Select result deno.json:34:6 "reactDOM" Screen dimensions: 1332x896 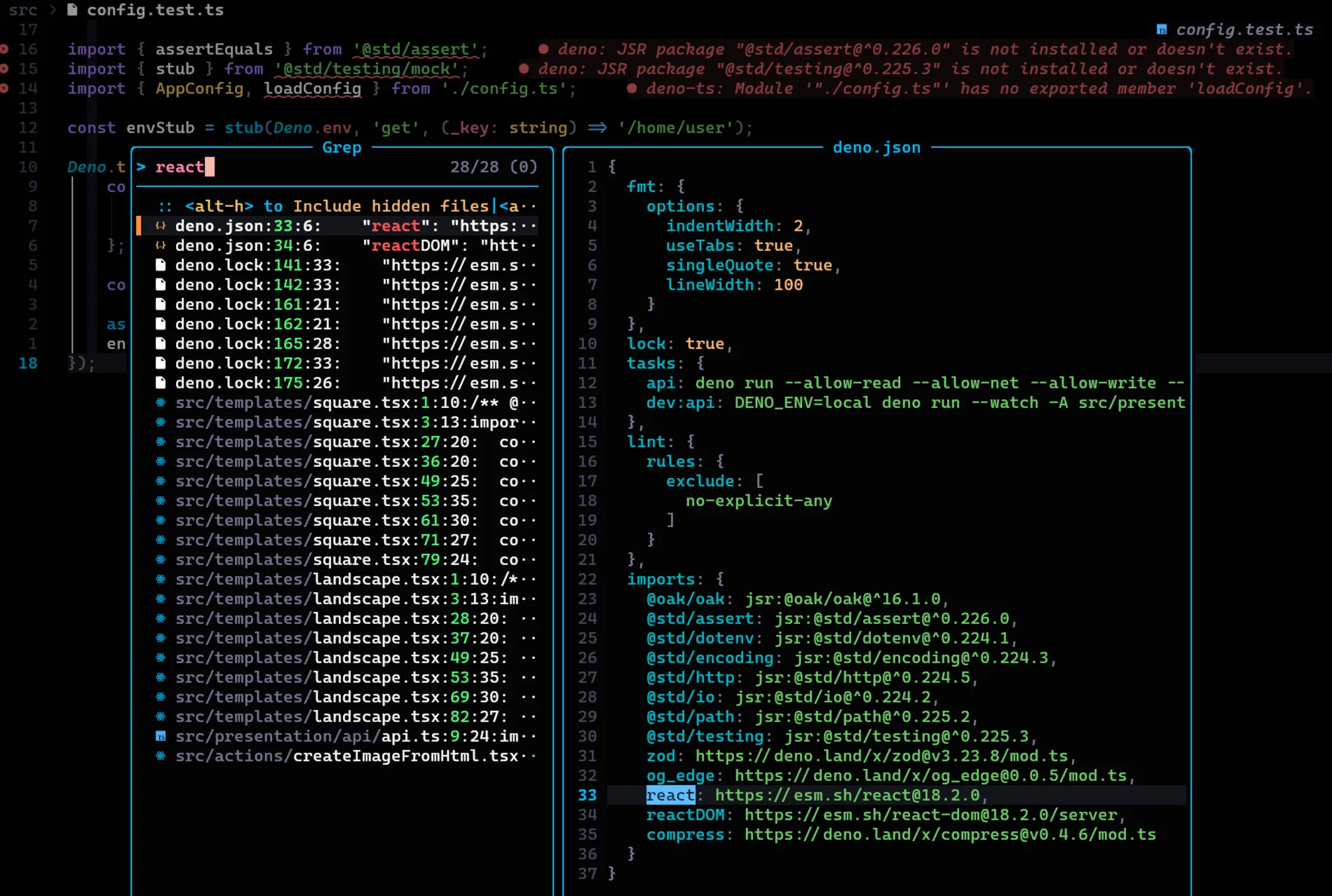click(x=338, y=245)
